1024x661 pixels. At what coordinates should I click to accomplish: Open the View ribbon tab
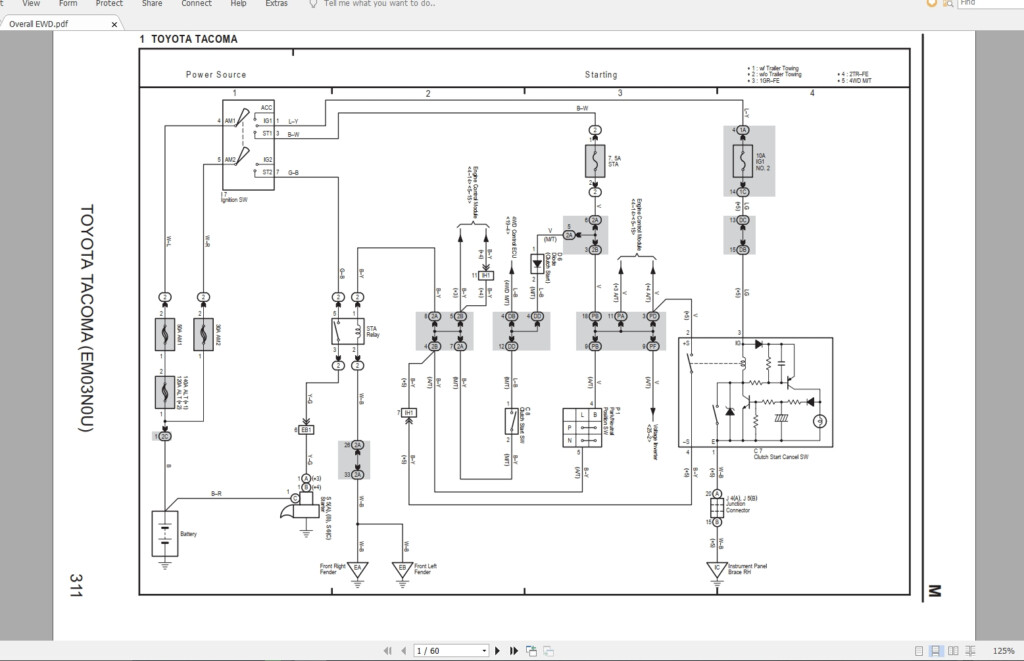[31, 3]
